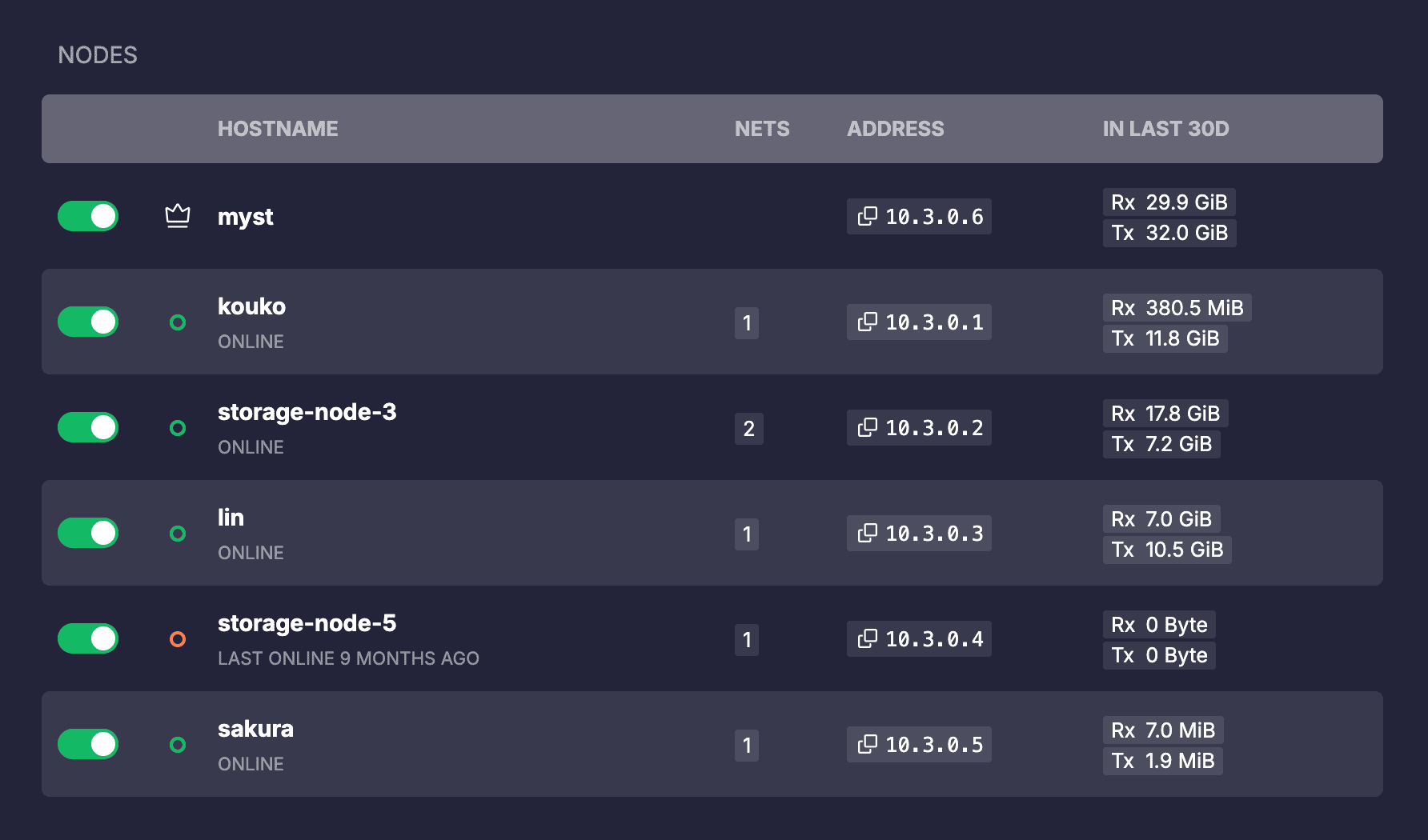Copy the 10.3.0.3 address icon
Screen dimensions: 1428x840
coord(868,533)
